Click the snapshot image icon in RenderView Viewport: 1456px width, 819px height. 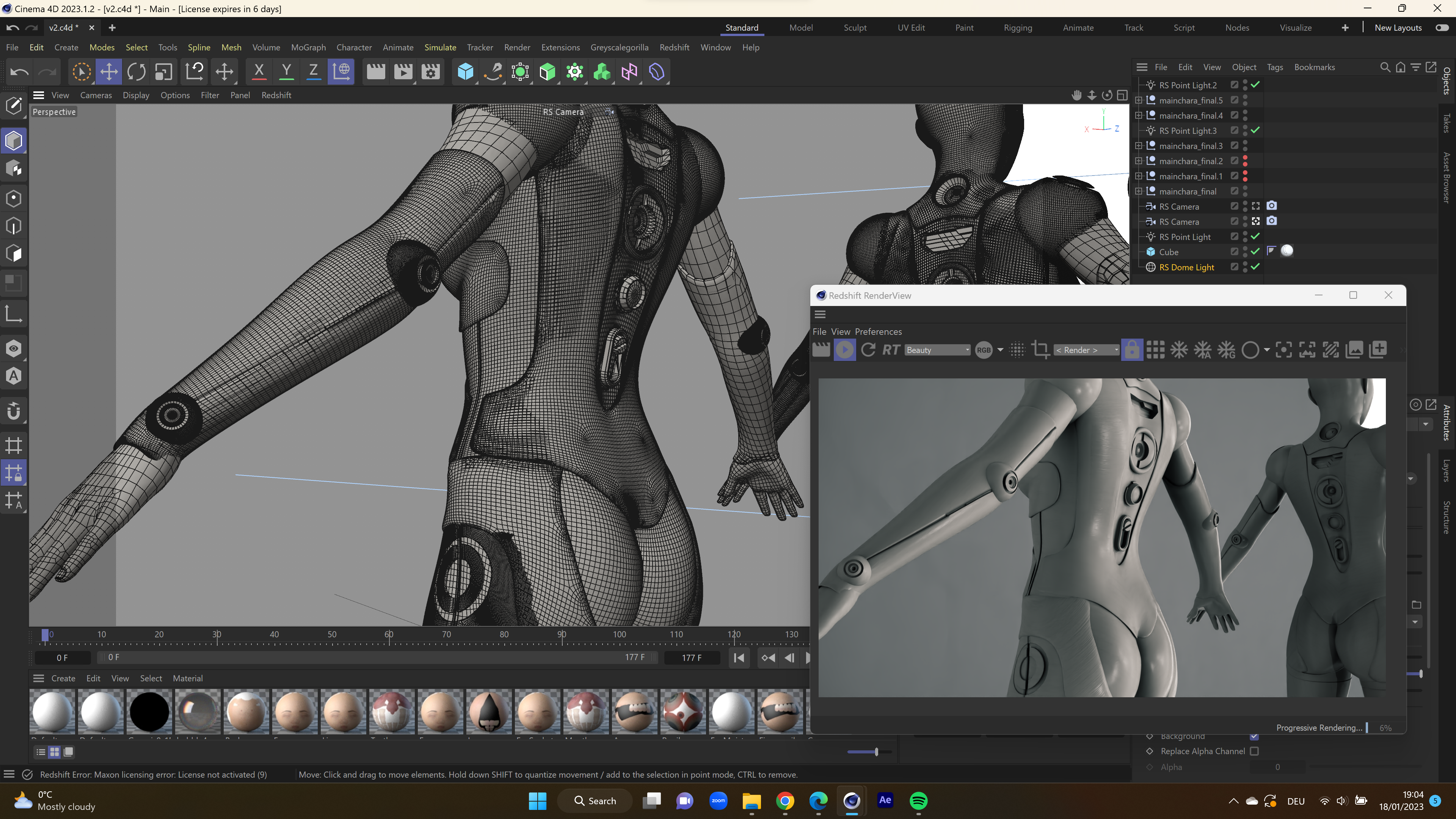point(1354,350)
